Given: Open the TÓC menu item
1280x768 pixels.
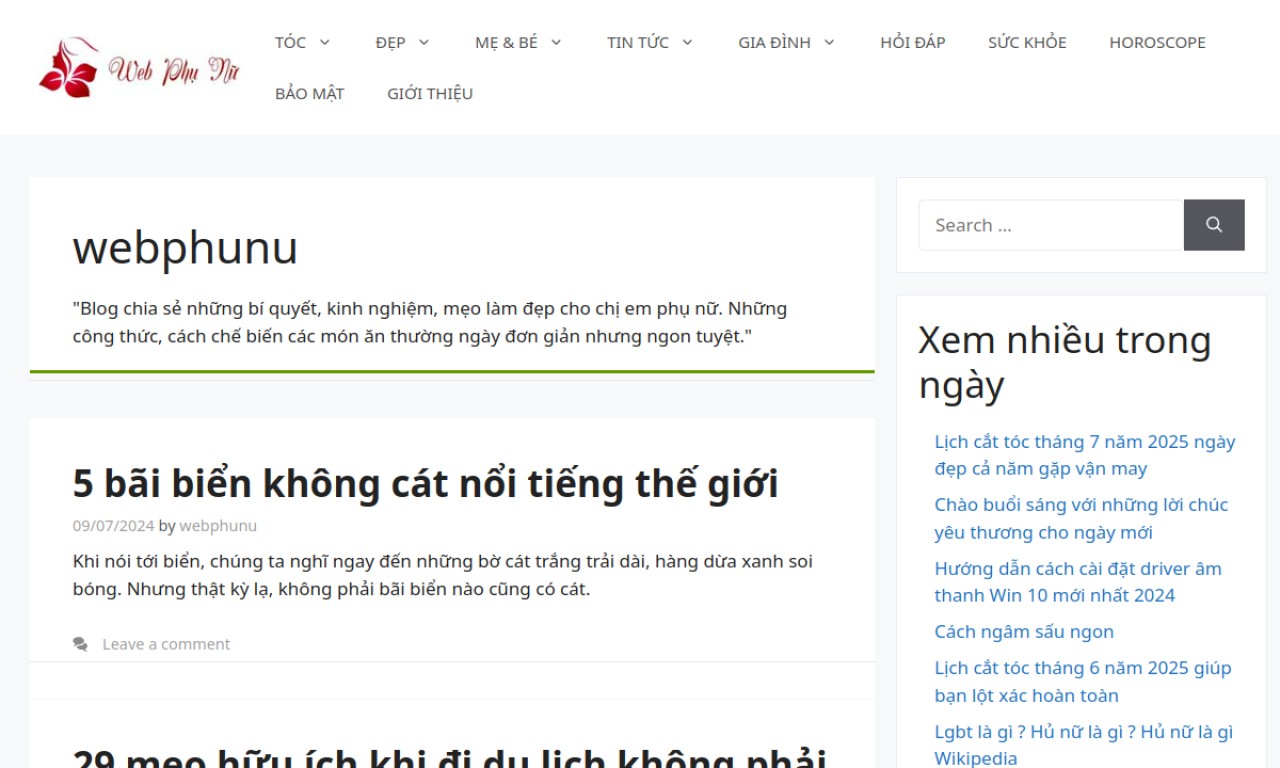Looking at the screenshot, I should (290, 42).
